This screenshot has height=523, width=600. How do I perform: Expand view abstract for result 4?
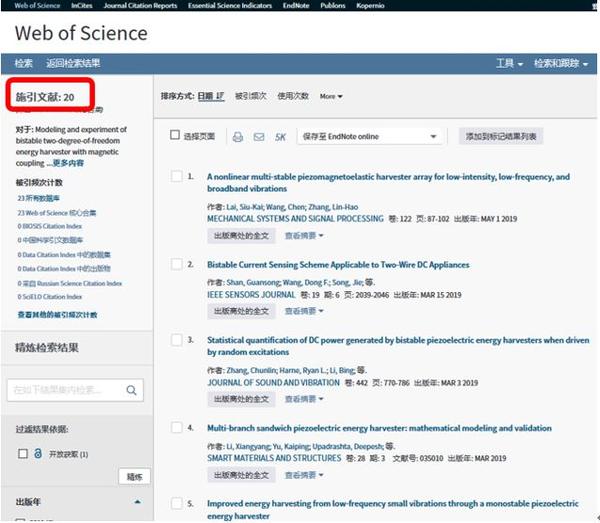point(304,475)
